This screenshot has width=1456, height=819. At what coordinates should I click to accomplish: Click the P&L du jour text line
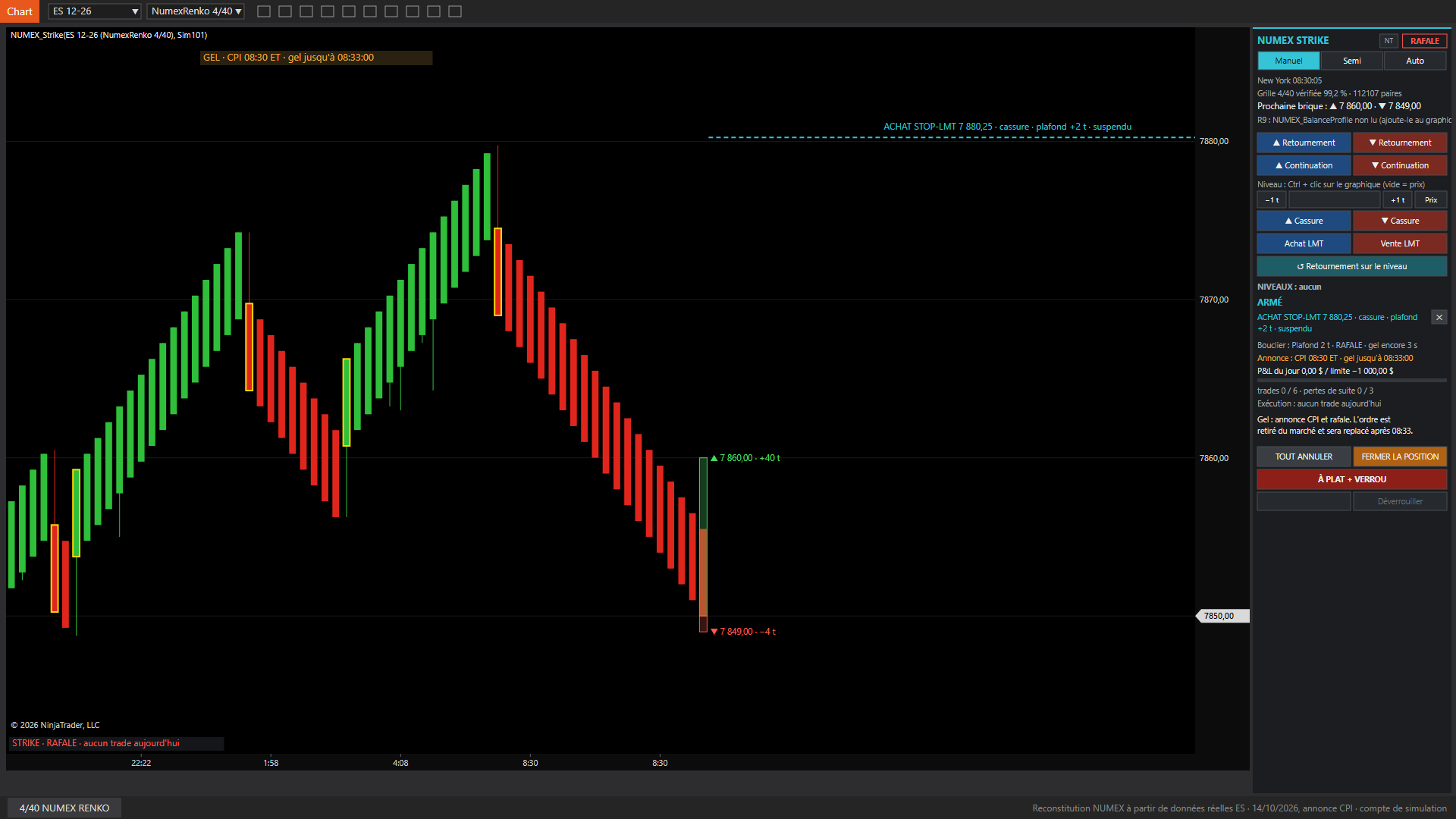[1326, 371]
